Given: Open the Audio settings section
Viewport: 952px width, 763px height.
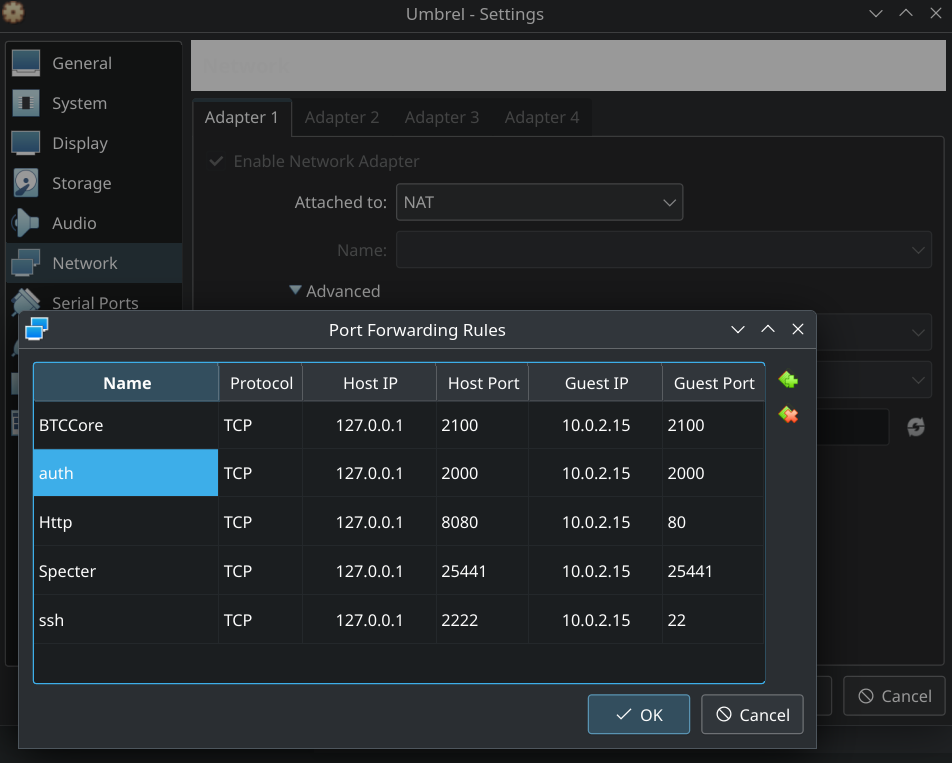Looking at the screenshot, I should point(94,223).
